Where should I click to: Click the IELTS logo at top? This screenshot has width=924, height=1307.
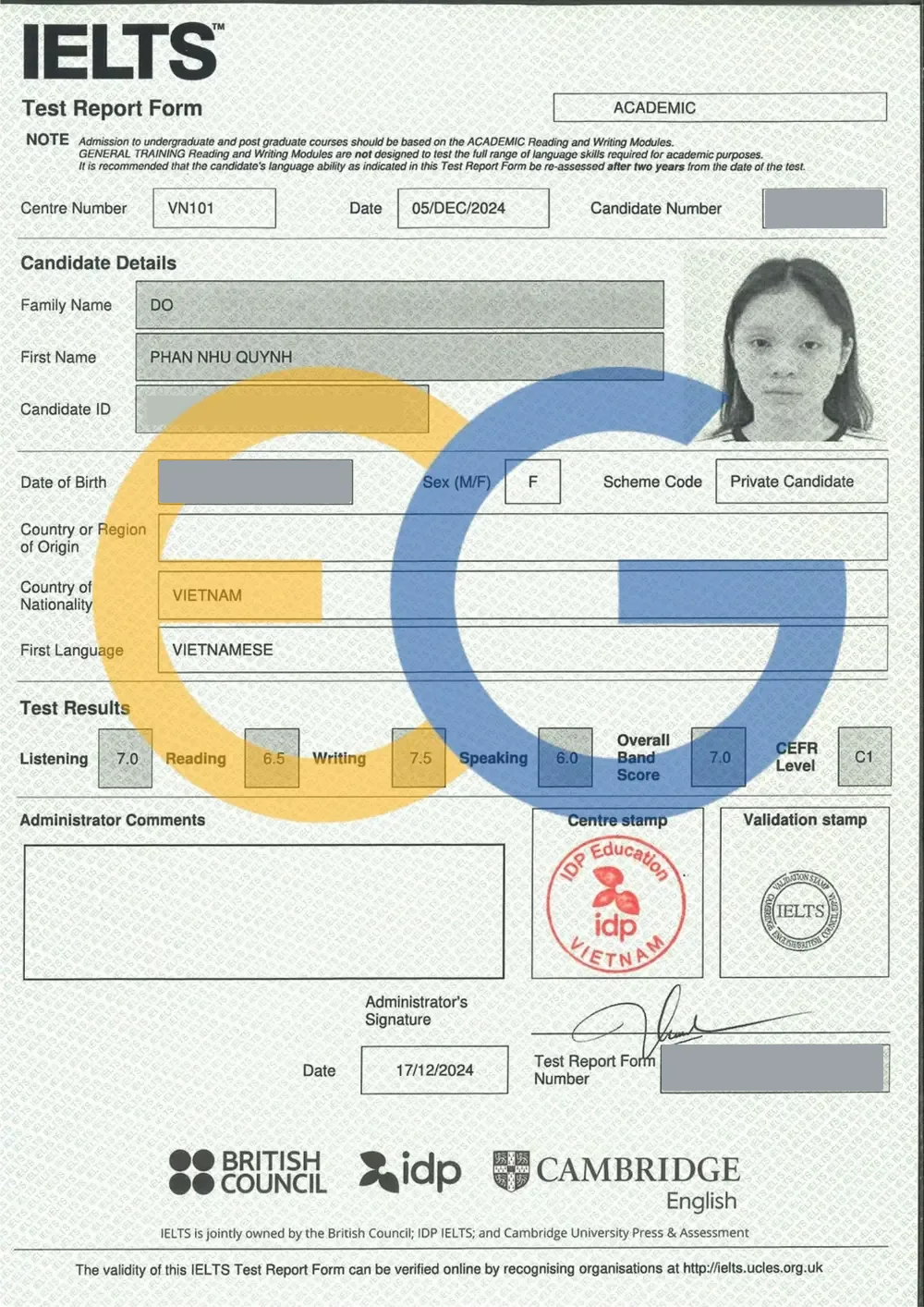(122, 51)
